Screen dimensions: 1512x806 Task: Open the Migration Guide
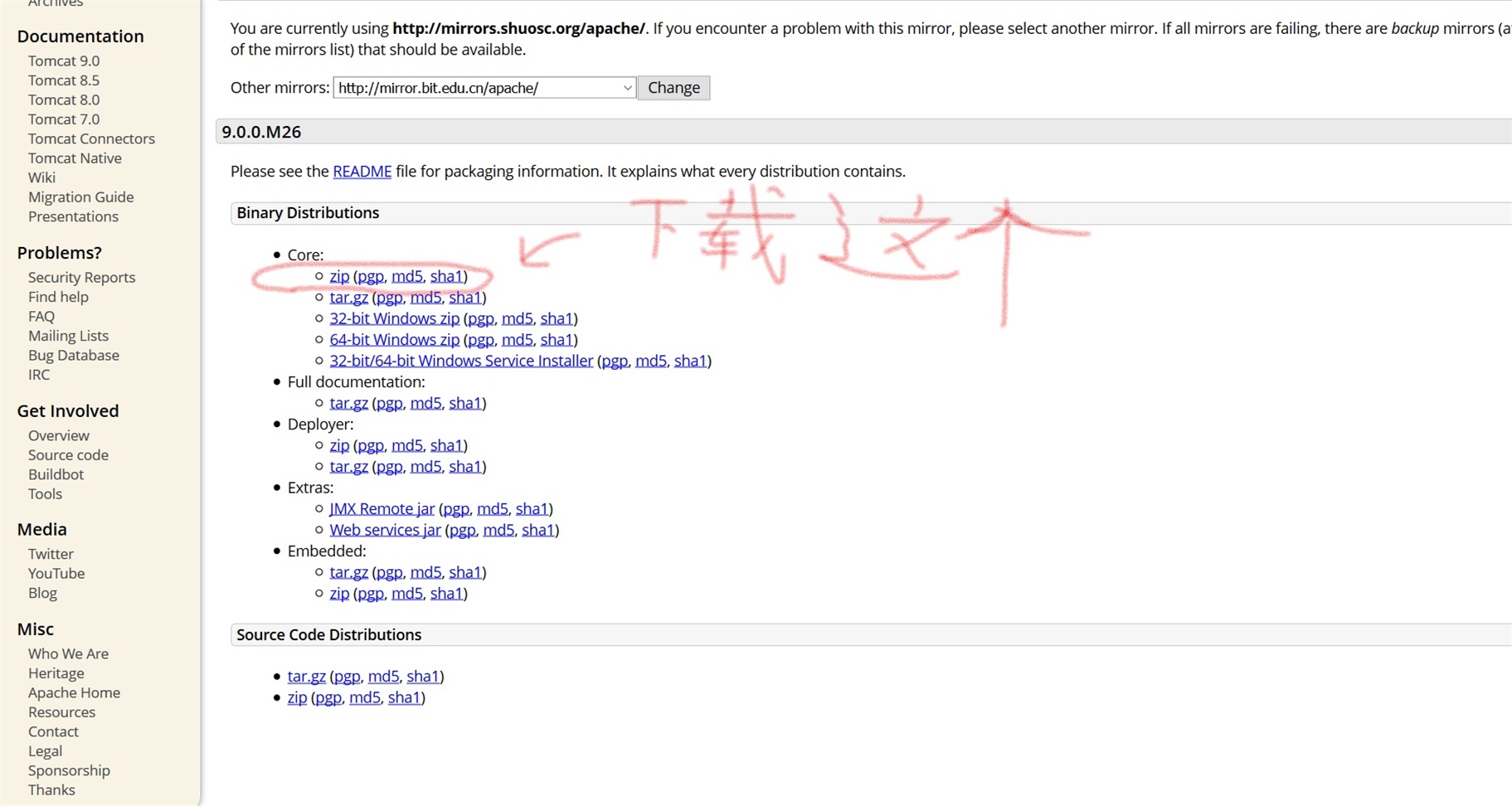coord(80,197)
